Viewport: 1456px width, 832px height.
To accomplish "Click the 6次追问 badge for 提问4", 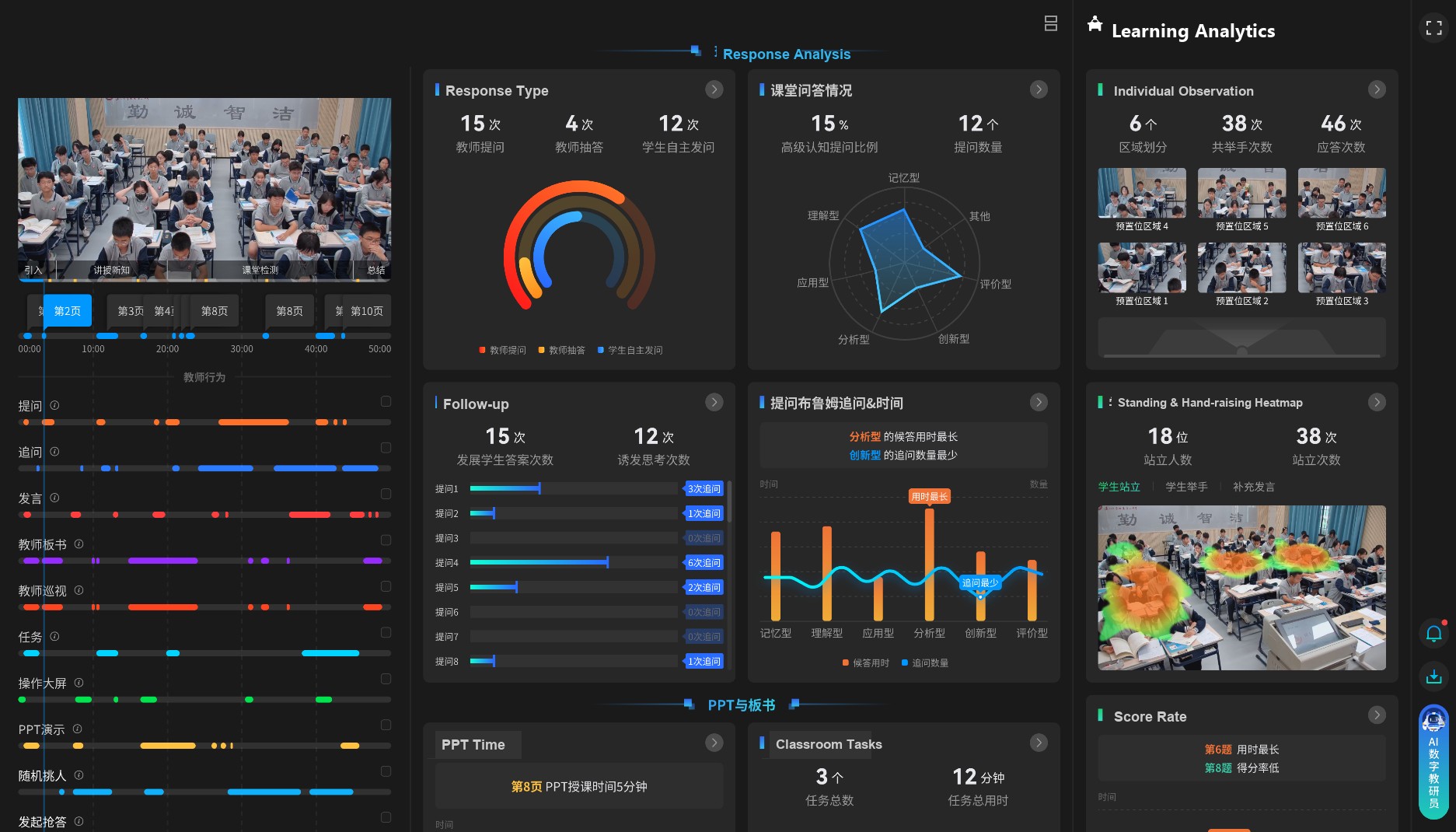I will pyautogui.click(x=704, y=563).
